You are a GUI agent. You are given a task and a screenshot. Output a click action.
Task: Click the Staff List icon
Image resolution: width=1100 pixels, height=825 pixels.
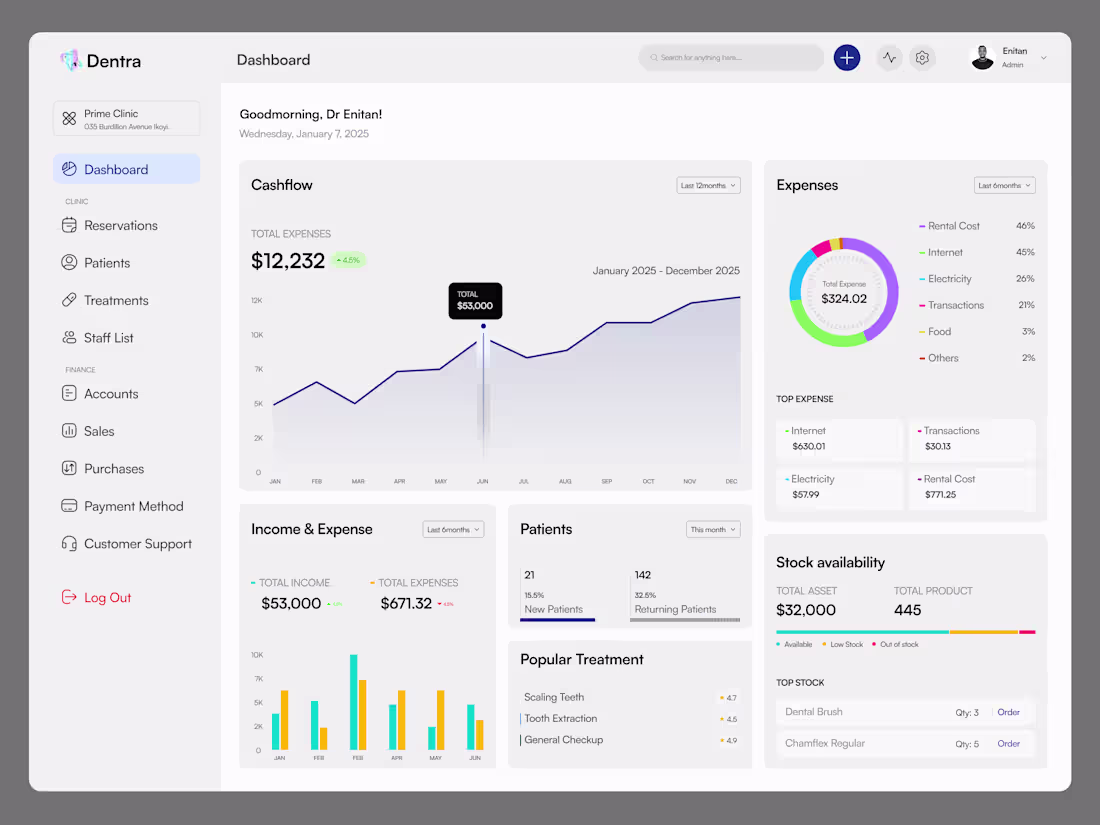click(69, 337)
